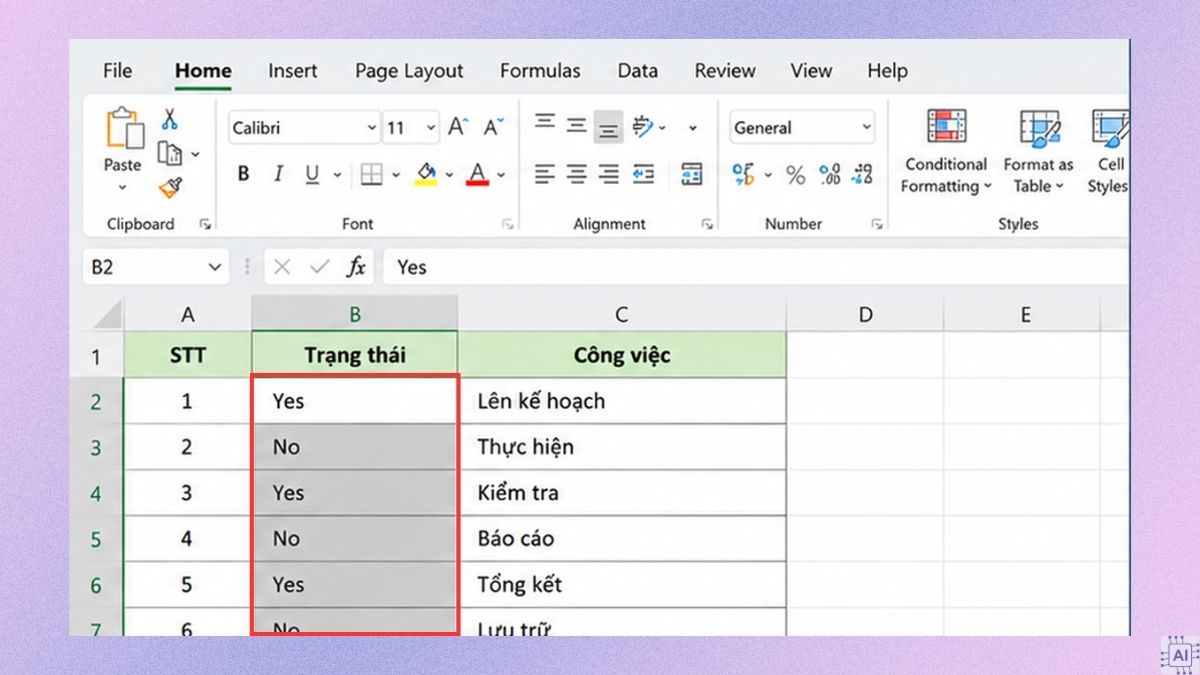Select the cell containing Lên kế hoạch
This screenshot has width=1200, height=675.
tap(622, 401)
